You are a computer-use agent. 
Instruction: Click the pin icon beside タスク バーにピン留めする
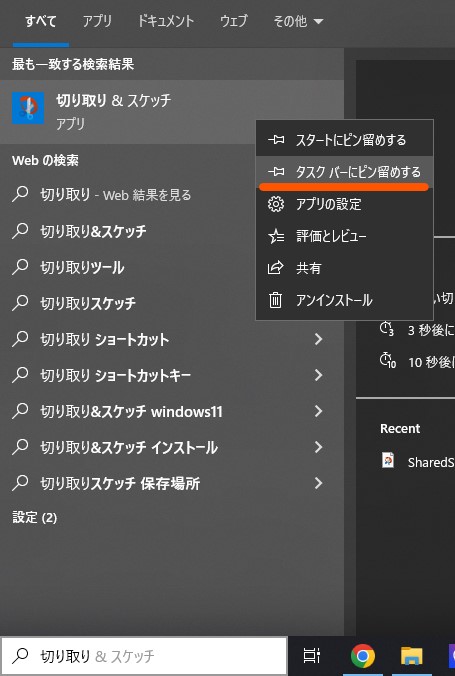tap(276, 172)
